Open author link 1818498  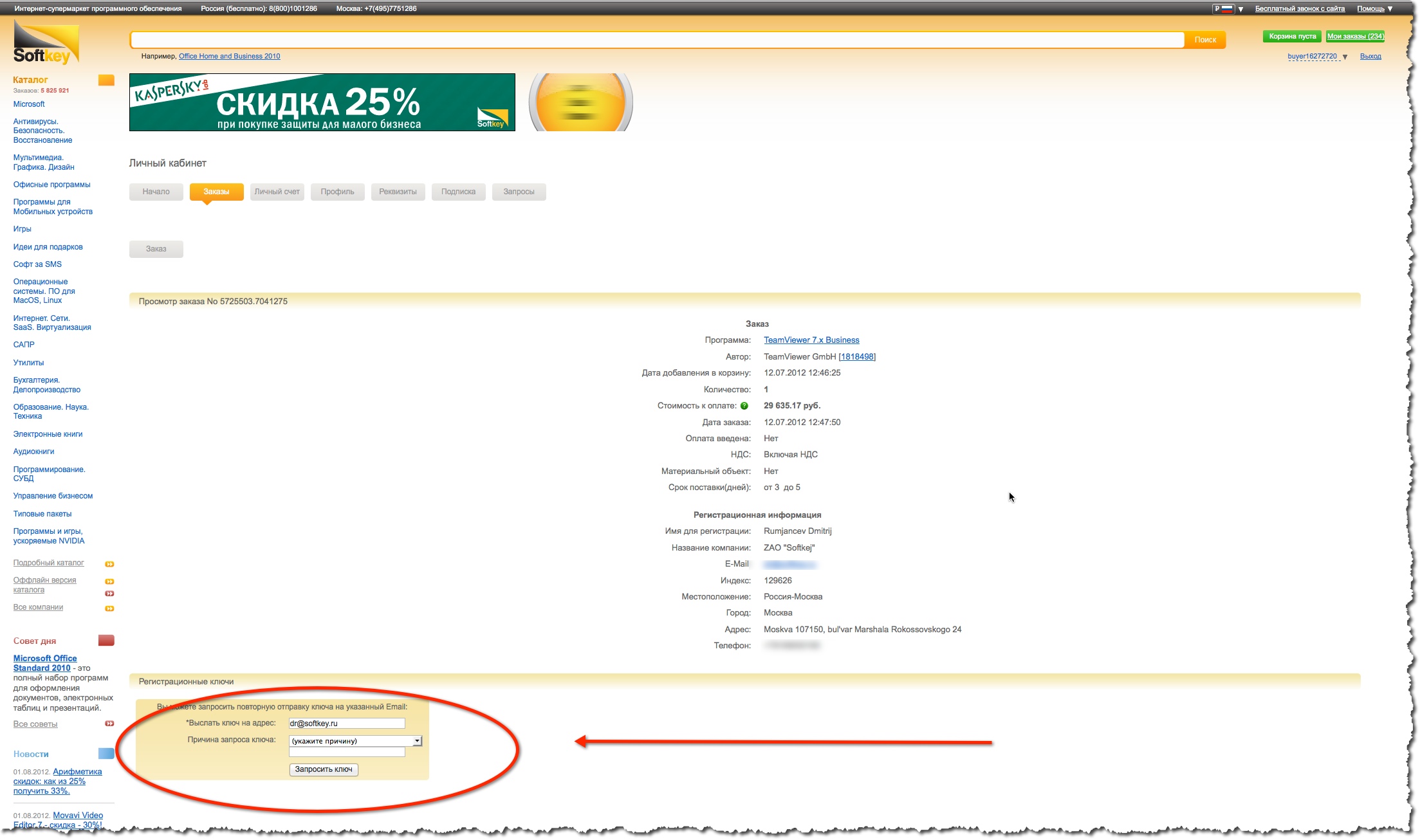(857, 357)
